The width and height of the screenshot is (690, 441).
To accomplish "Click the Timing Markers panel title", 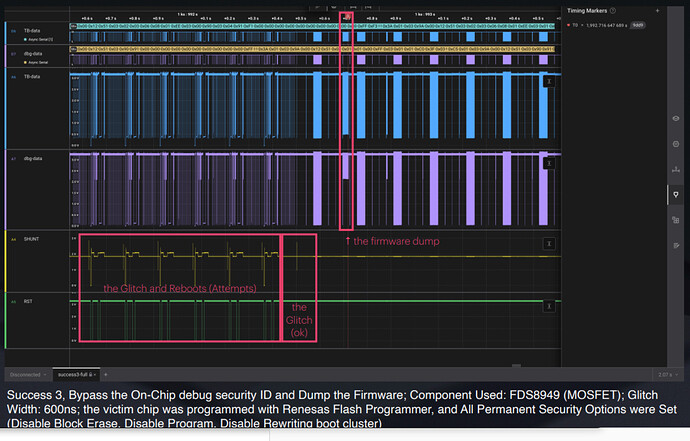I will pos(587,11).
